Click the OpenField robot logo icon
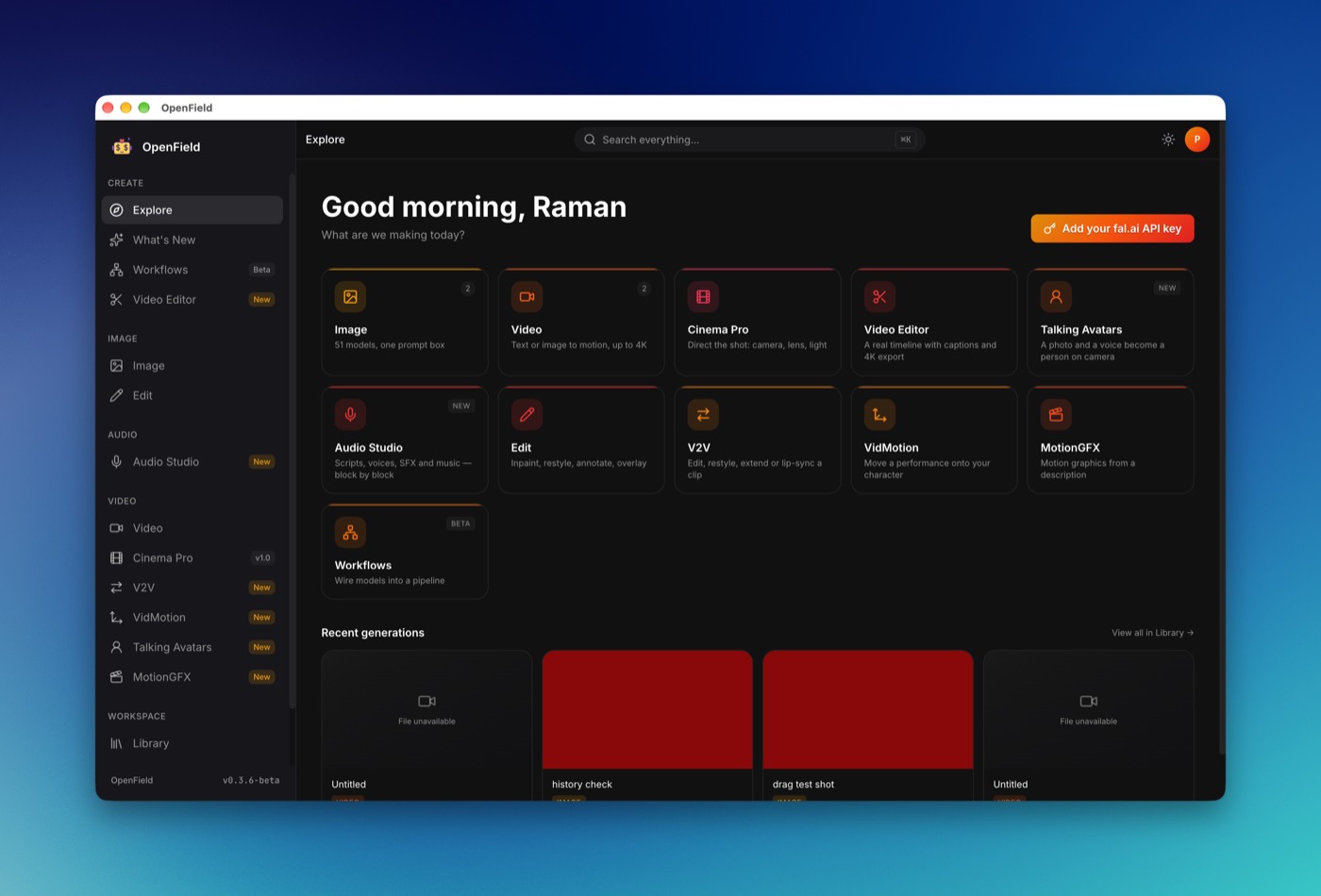This screenshot has width=1321, height=896. pyautogui.click(x=122, y=146)
